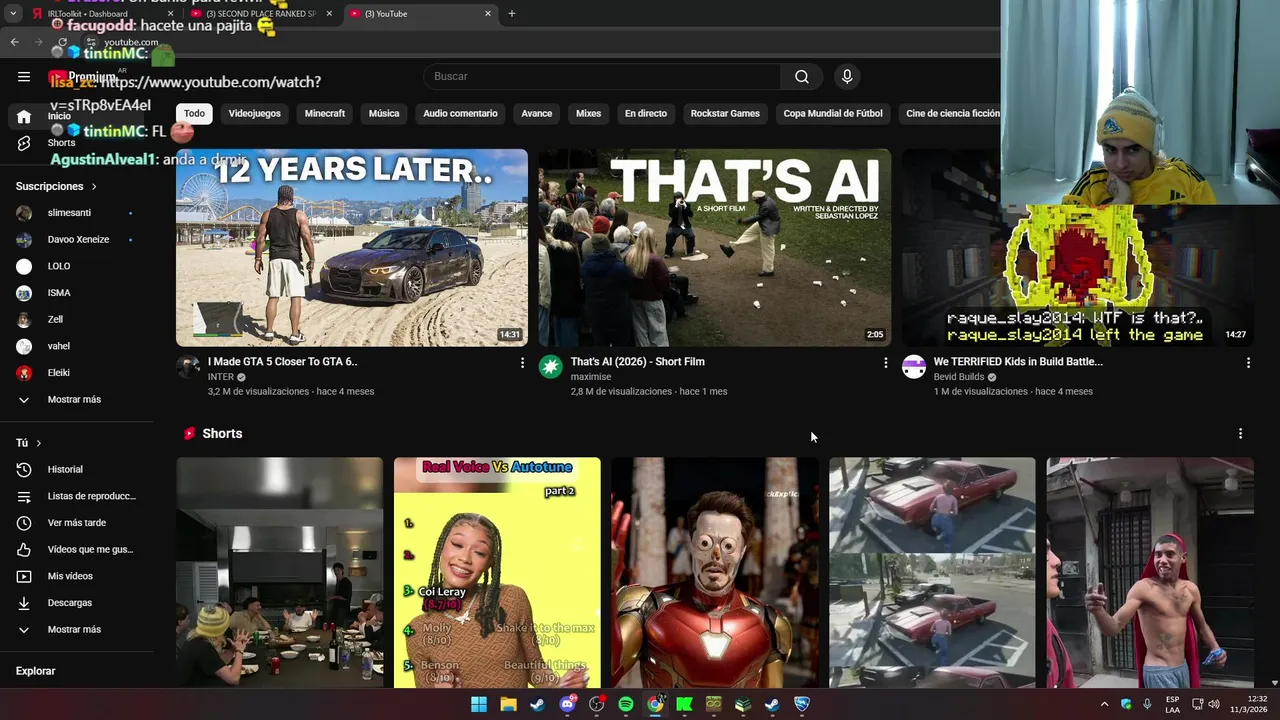Play THAT'S AI short film thumbnail

pyautogui.click(x=715, y=247)
